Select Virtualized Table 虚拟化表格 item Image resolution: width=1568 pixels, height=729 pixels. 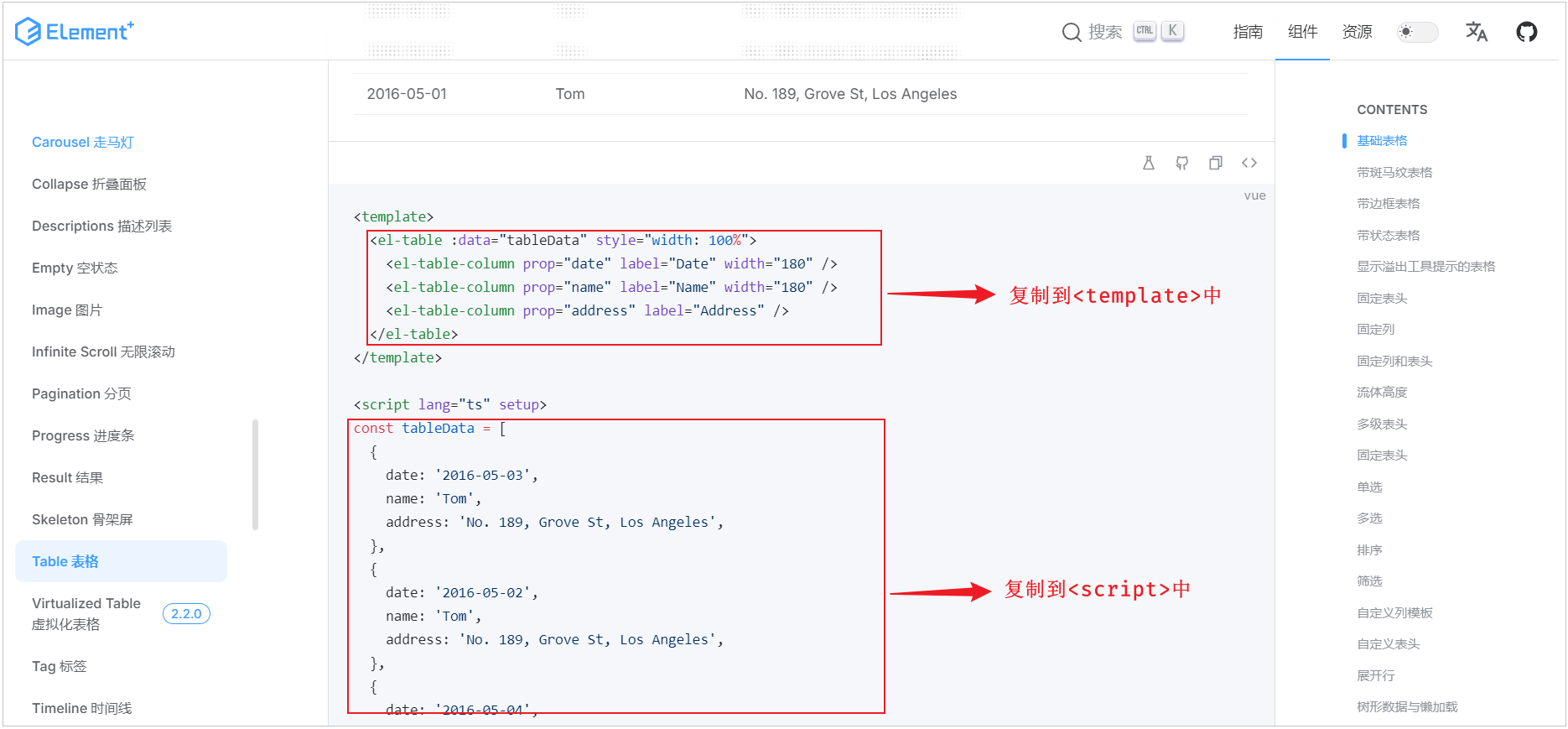(x=86, y=613)
